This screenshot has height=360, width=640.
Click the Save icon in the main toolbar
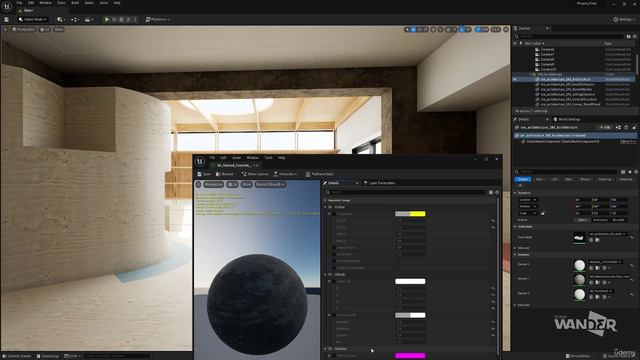[x=7, y=19]
